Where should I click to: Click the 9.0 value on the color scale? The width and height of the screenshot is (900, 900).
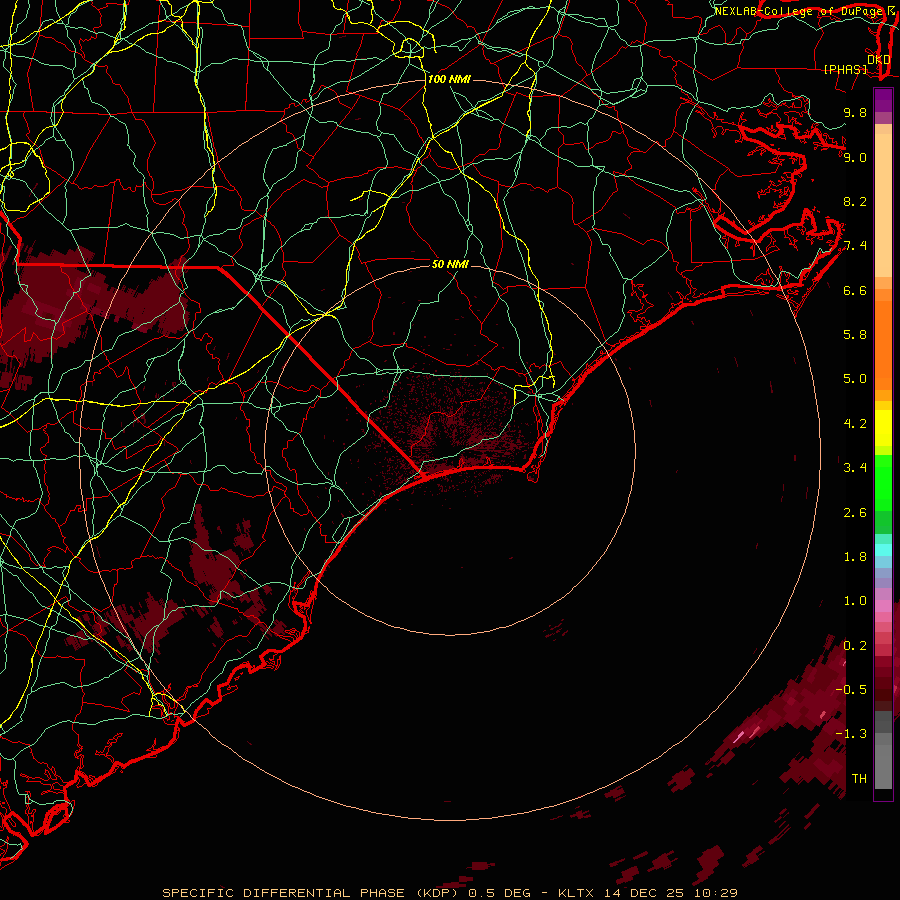click(855, 157)
